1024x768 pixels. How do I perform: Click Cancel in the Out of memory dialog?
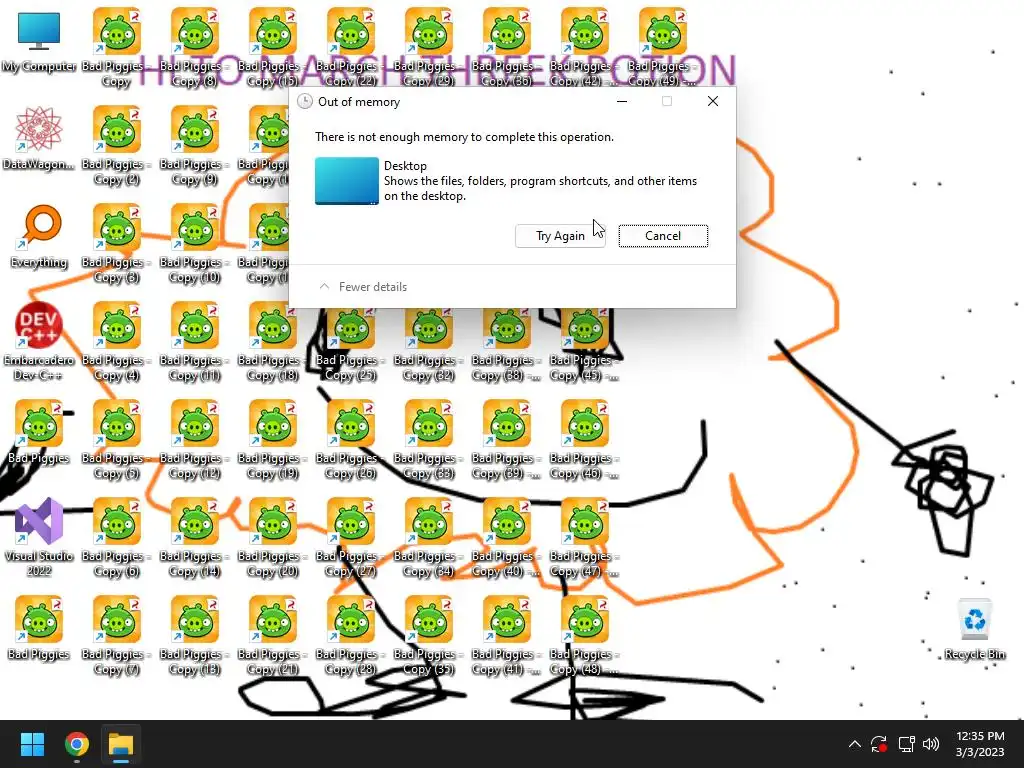pos(663,236)
